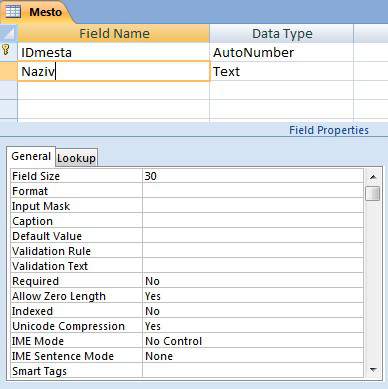
Task: Click the Allow Zero Length label
Action: click(x=59, y=296)
